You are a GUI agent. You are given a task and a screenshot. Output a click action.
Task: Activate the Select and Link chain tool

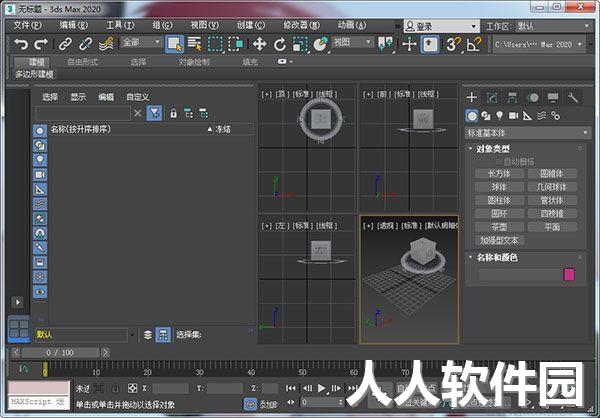click(65, 44)
